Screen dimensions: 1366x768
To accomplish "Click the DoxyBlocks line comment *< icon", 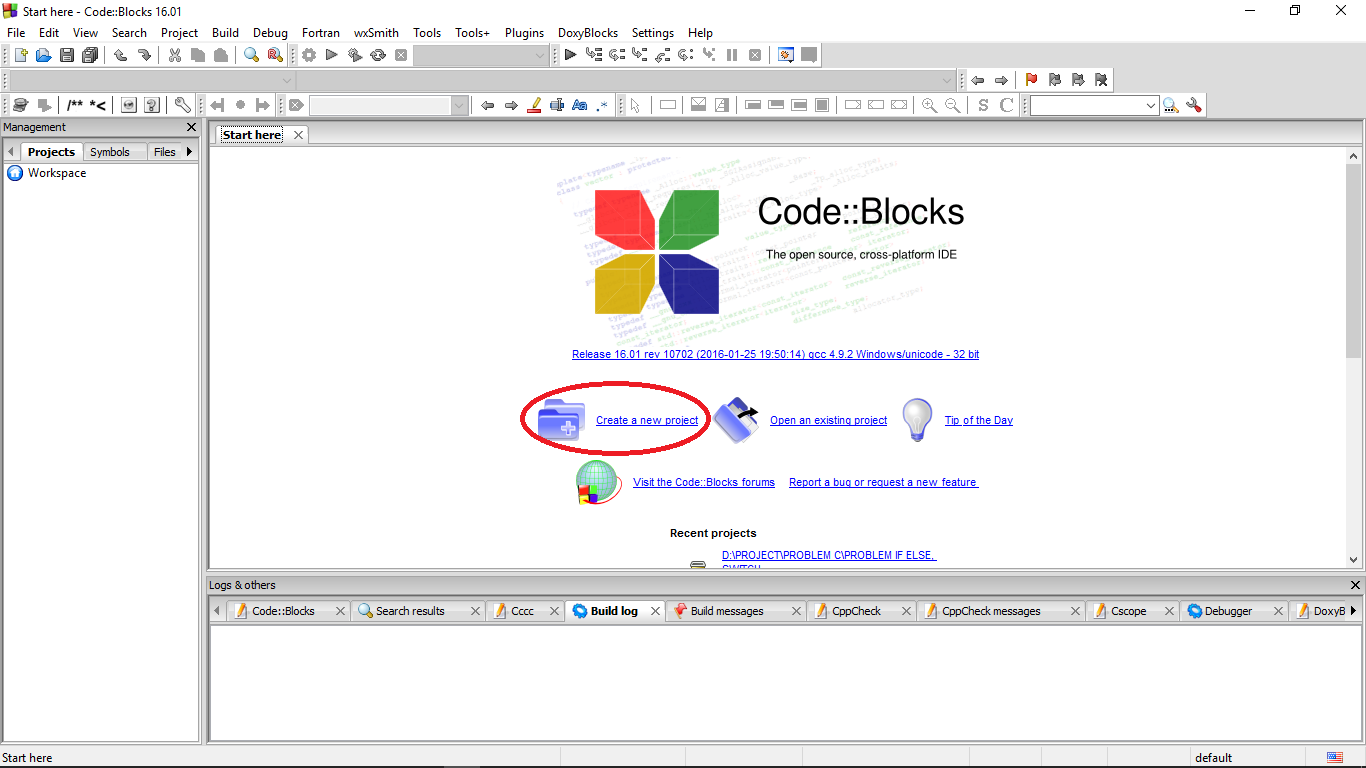I will click(x=98, y=105).
